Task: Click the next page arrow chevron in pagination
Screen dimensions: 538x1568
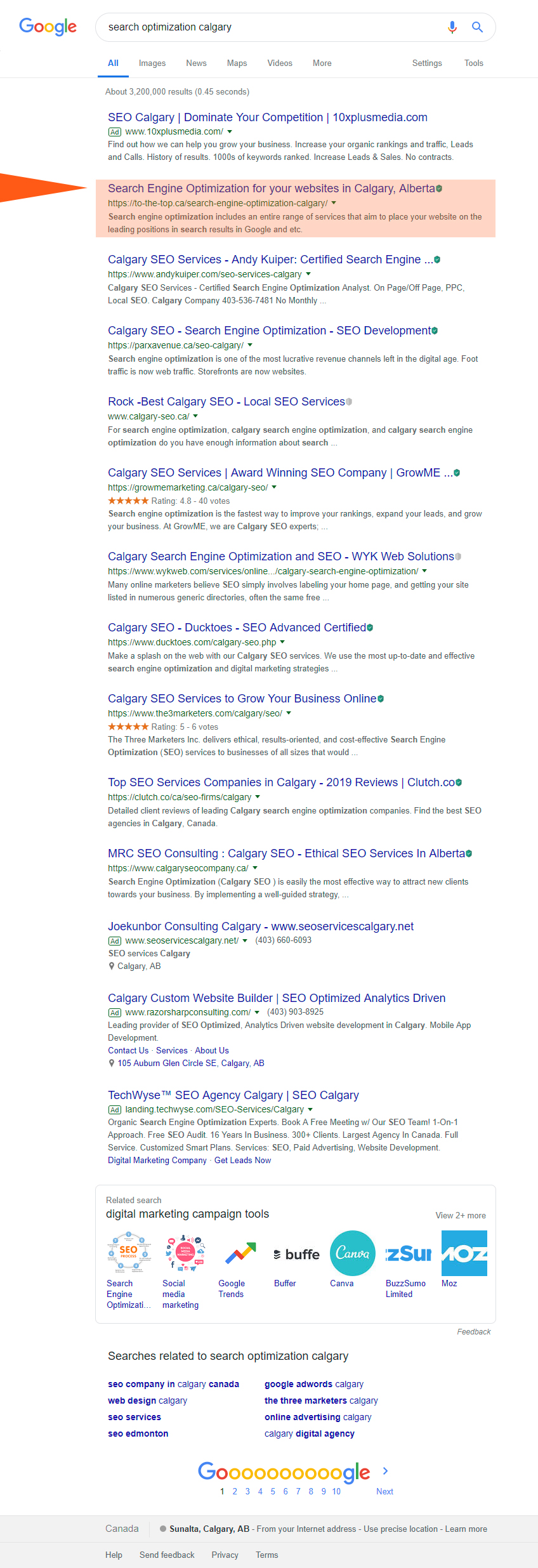Action: [x=385, y=1471]
